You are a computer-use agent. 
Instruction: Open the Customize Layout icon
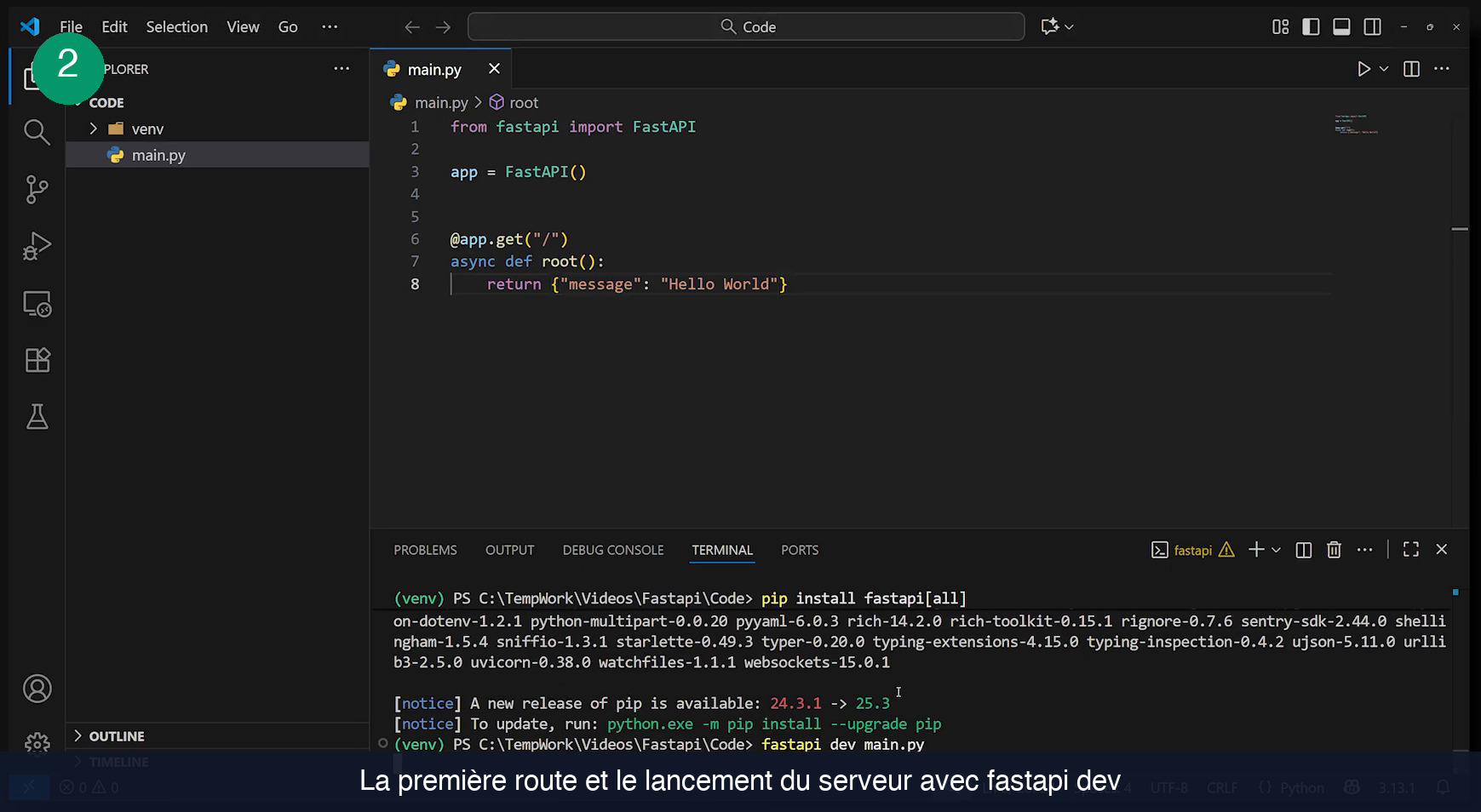(x=1280, y=27)
